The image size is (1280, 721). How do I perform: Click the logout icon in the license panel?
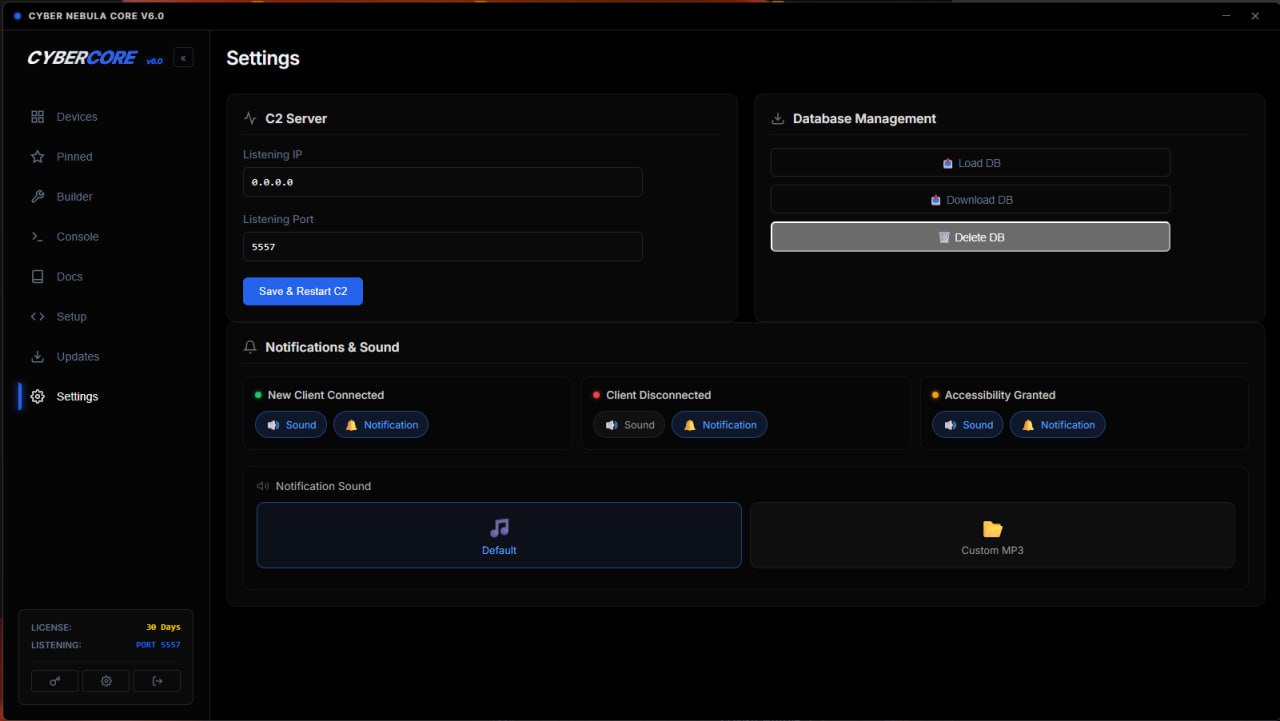(x=157, y=681)
